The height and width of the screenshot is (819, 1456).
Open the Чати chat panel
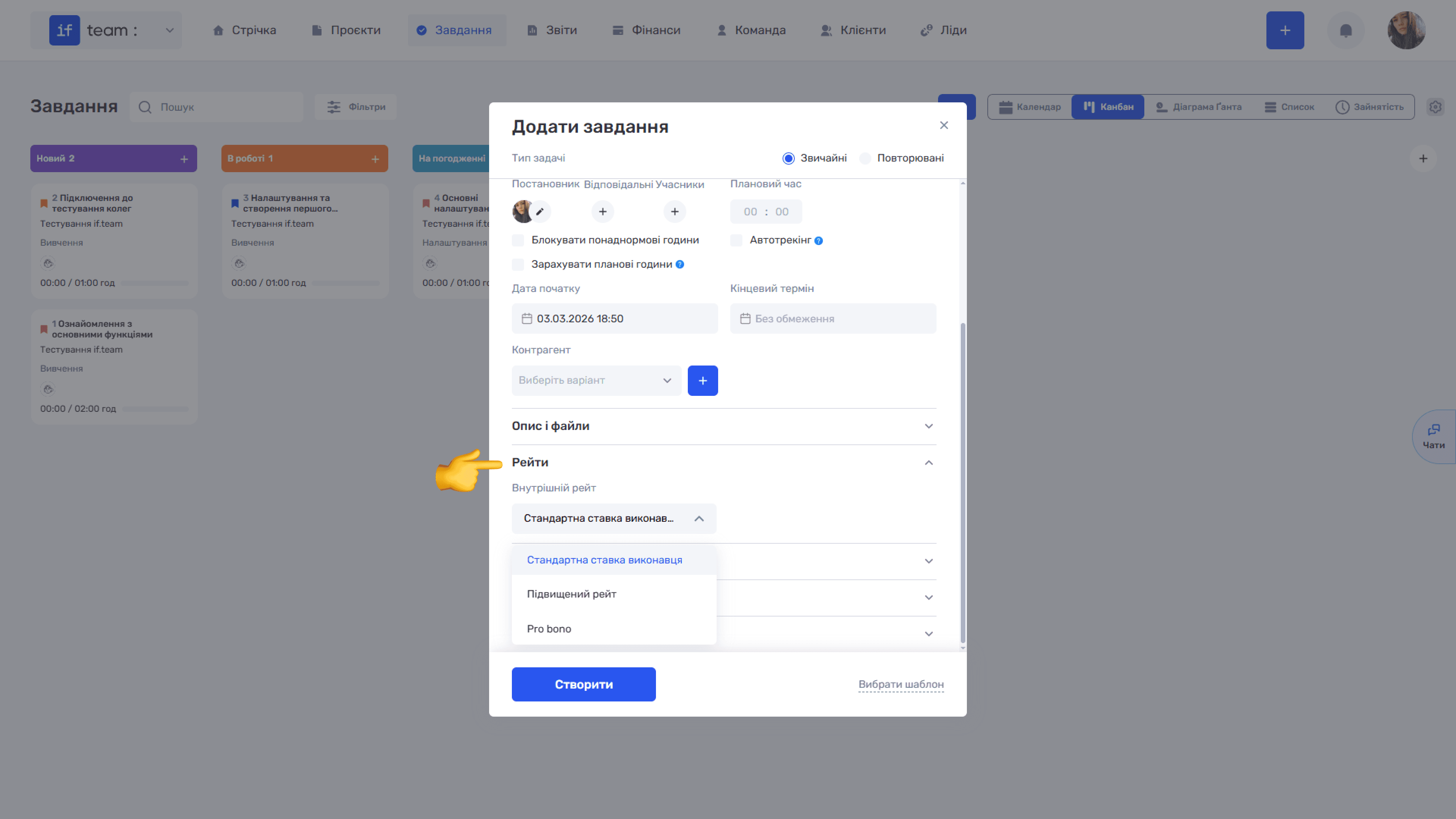point(1433,437)
